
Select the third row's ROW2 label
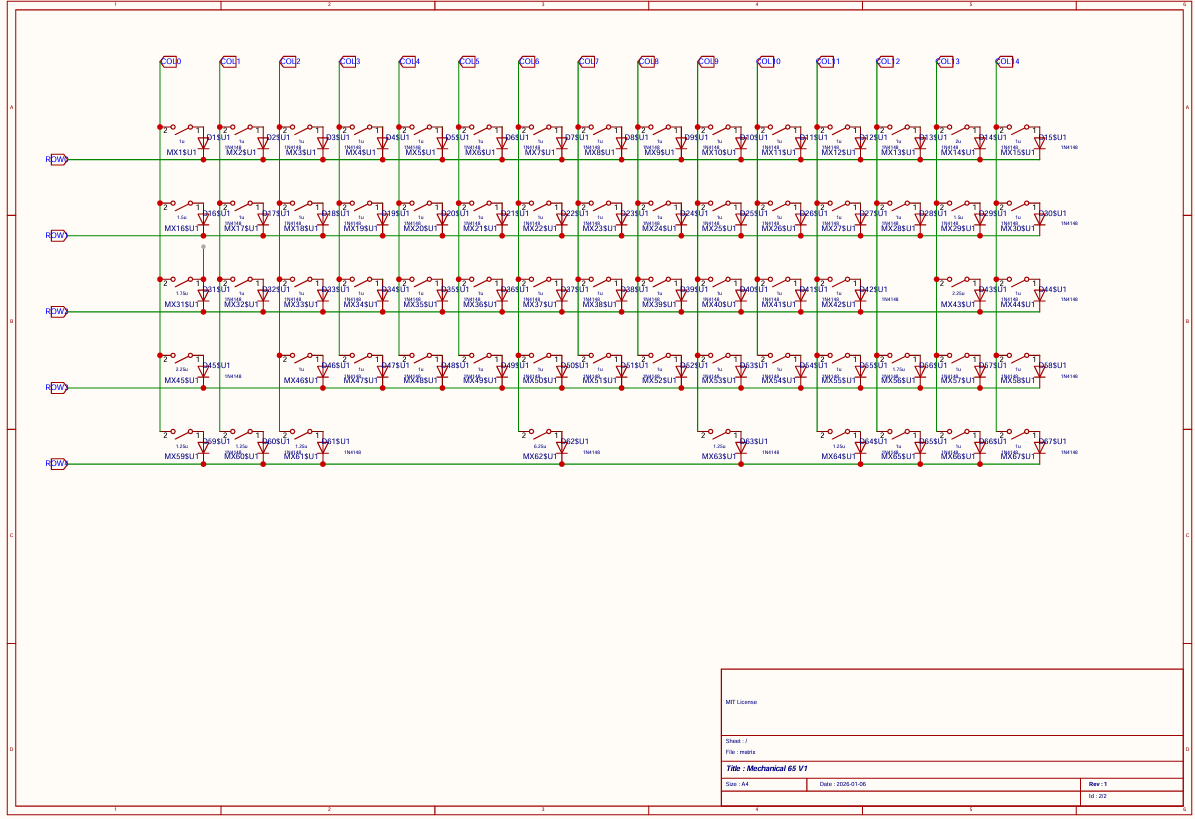pyautogui.click(x=57, y=312)
